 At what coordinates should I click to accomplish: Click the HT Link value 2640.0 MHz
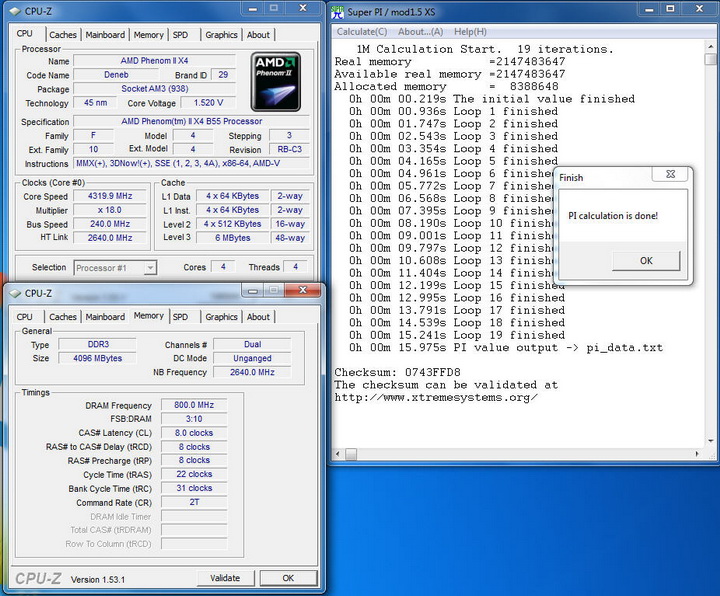110,238
